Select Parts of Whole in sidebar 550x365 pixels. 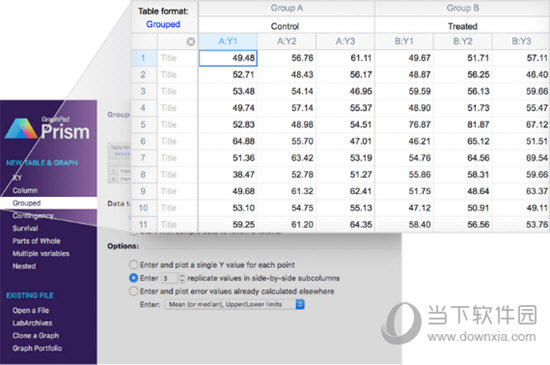36,241
